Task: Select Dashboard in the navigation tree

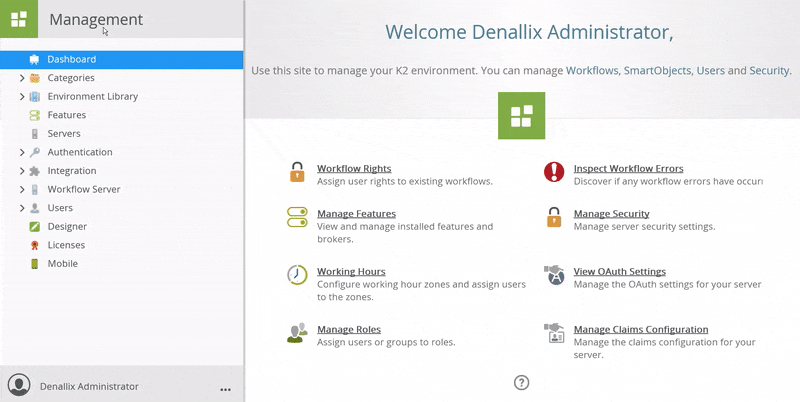Action: tap(71, 59)
